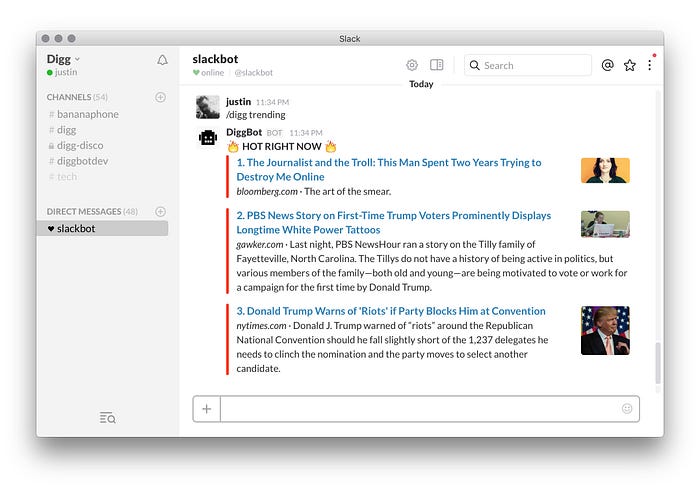Open the private digg-disco channel
This screenshot has height=489, width=700.
[75, 146]
